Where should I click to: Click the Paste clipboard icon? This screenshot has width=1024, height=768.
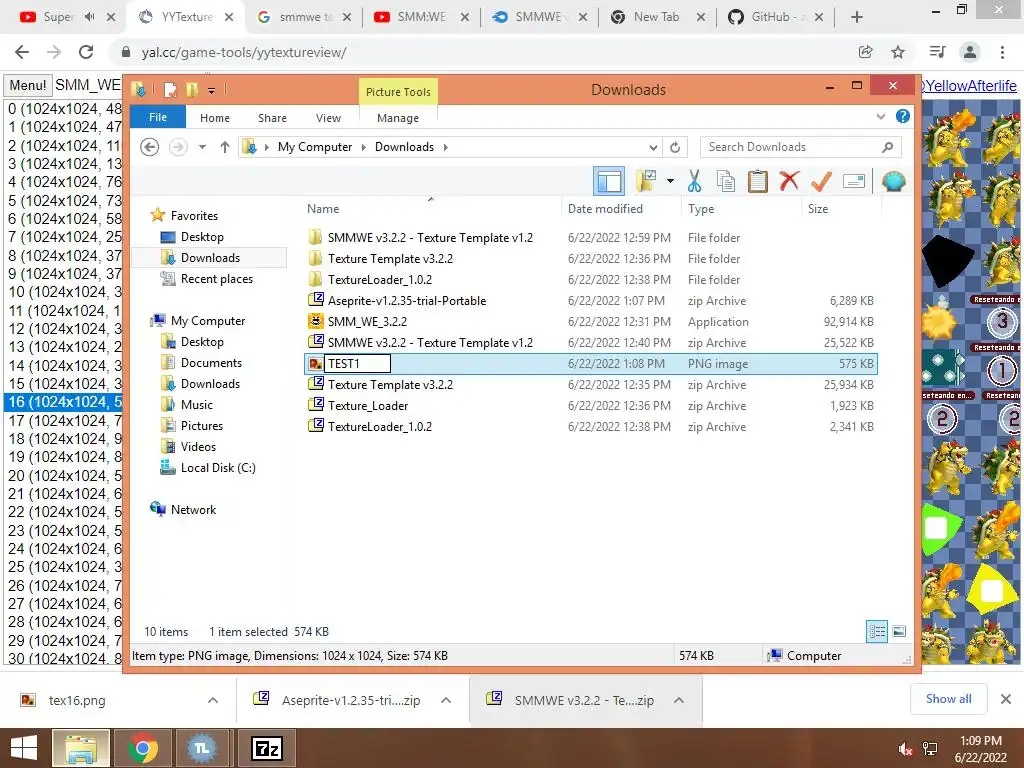(758, 181)
